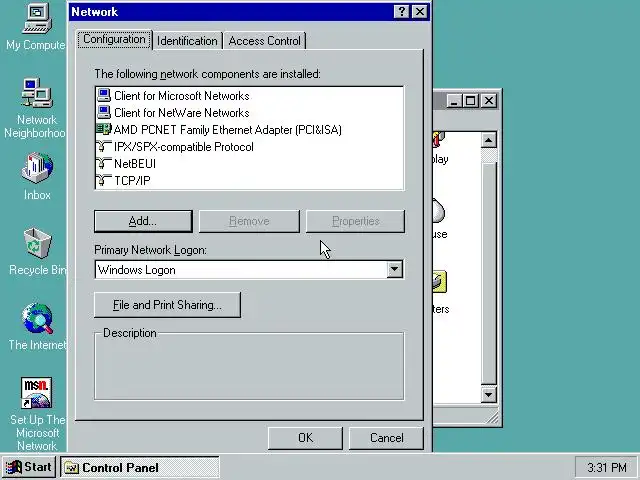Open the Primary Network Logon dropdown arrow
The width and height of the screenshot is (640, 480).
pyautogui.click(x=395, y=269)
